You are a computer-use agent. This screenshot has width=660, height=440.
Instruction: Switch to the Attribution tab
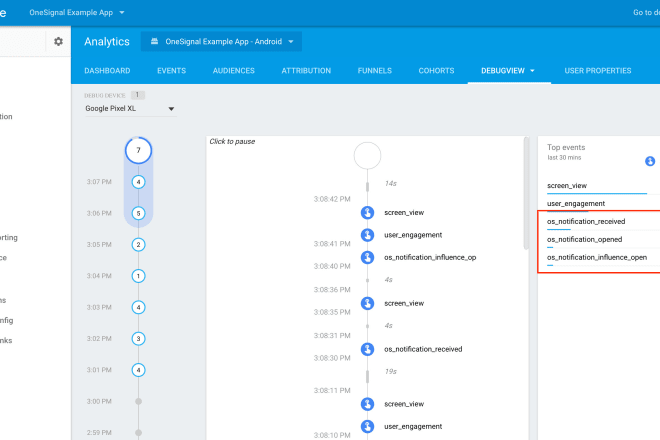(306, 71)
